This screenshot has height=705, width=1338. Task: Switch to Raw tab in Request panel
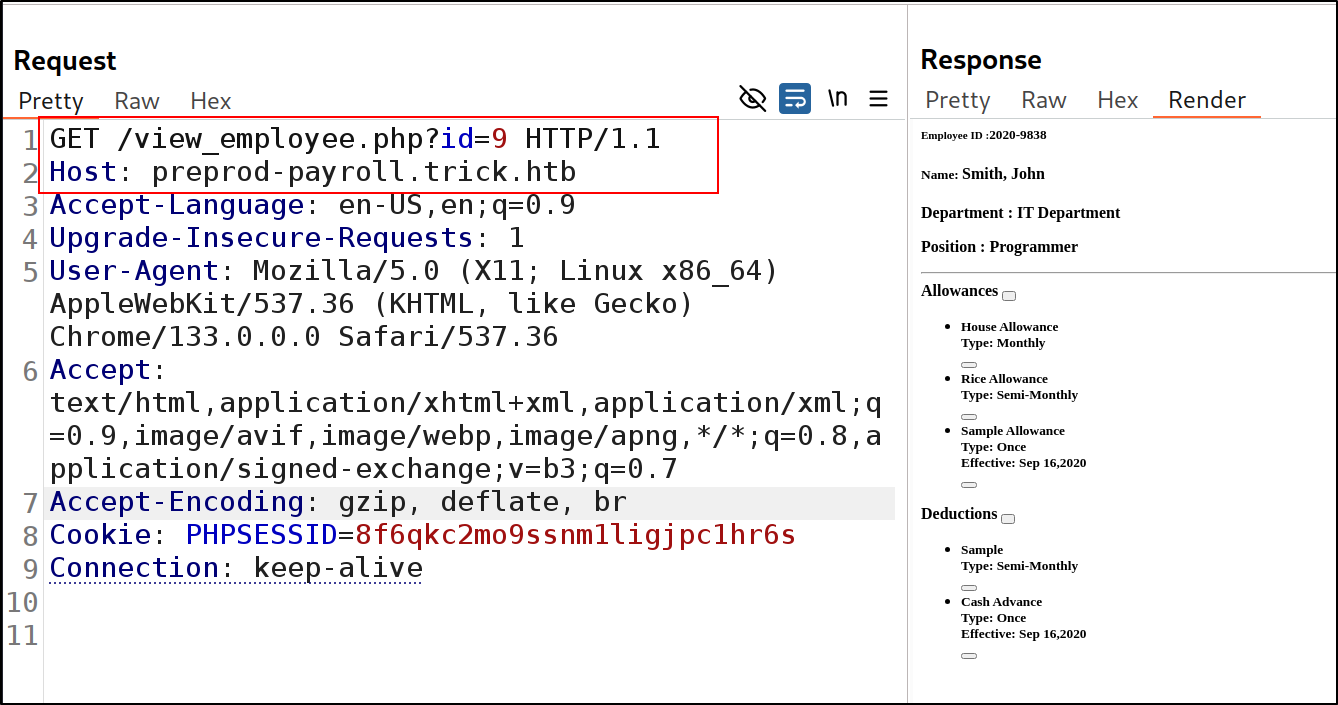(137, 101)
